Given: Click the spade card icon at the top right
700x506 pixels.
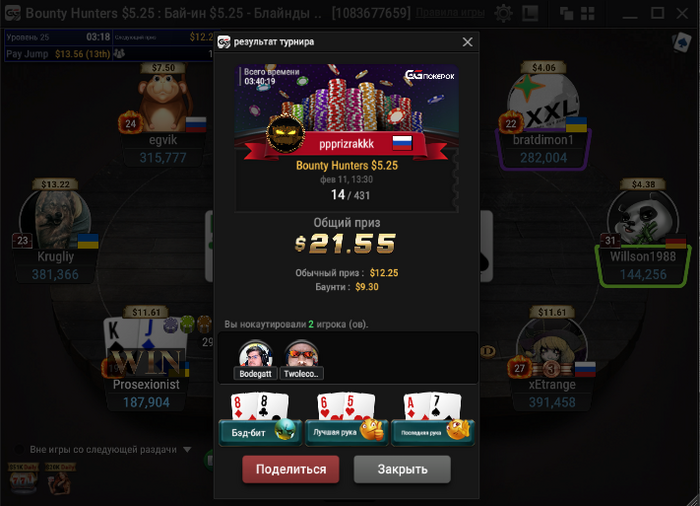Looking at the screenshot, I should click(x=681, y=43).
